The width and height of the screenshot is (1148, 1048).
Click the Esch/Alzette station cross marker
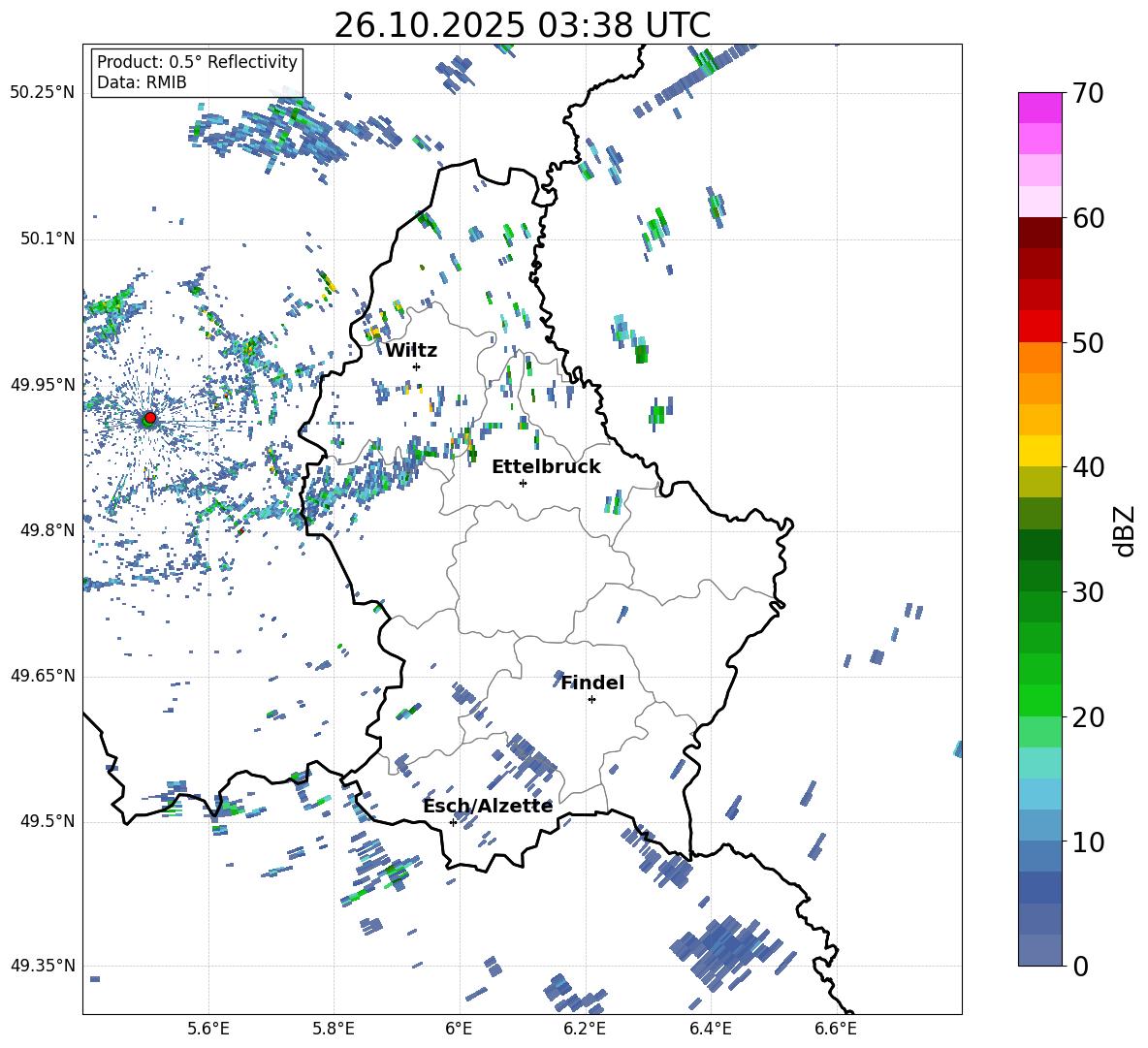453,822
